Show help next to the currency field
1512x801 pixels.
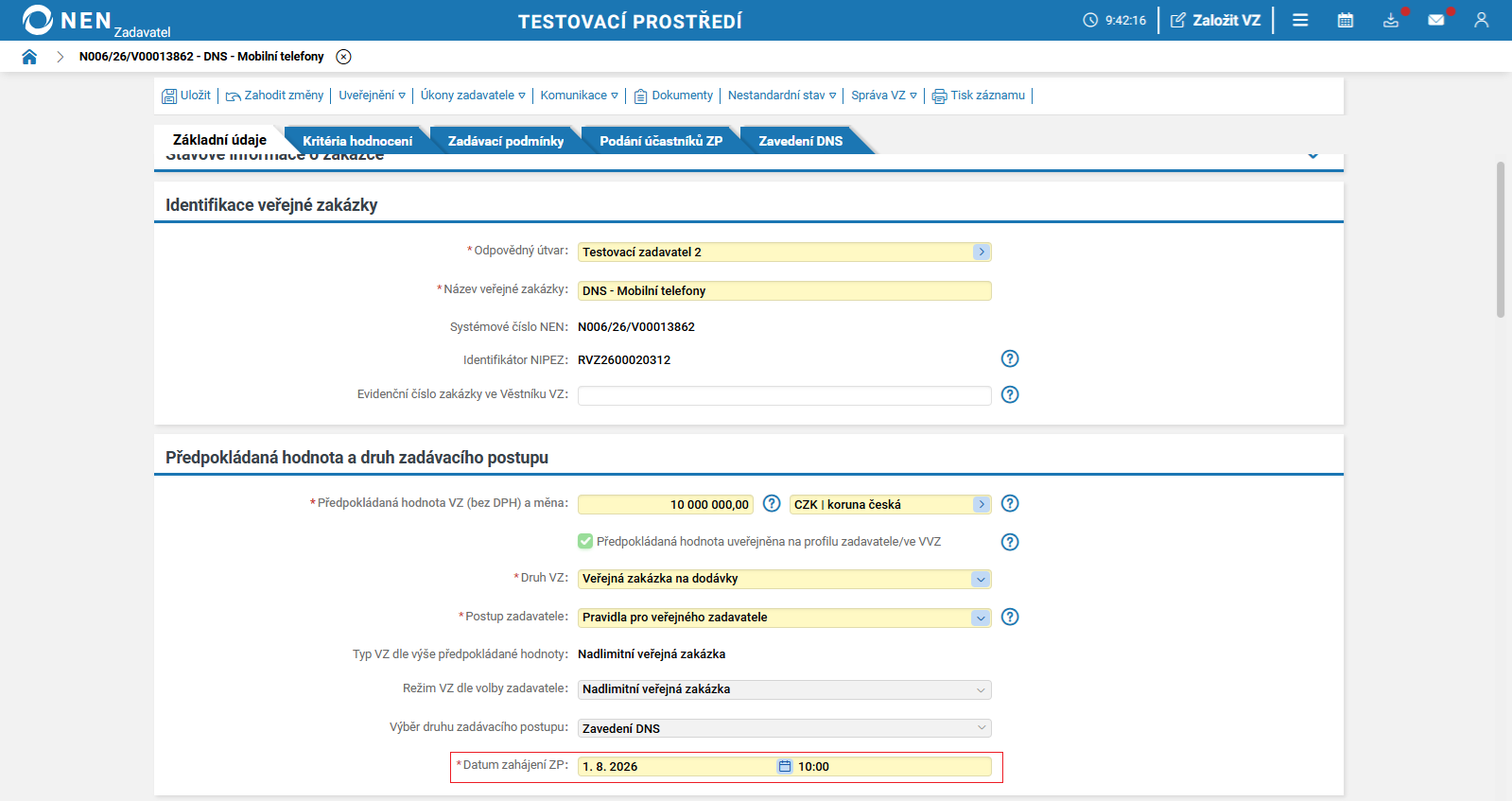[1010, 503]
